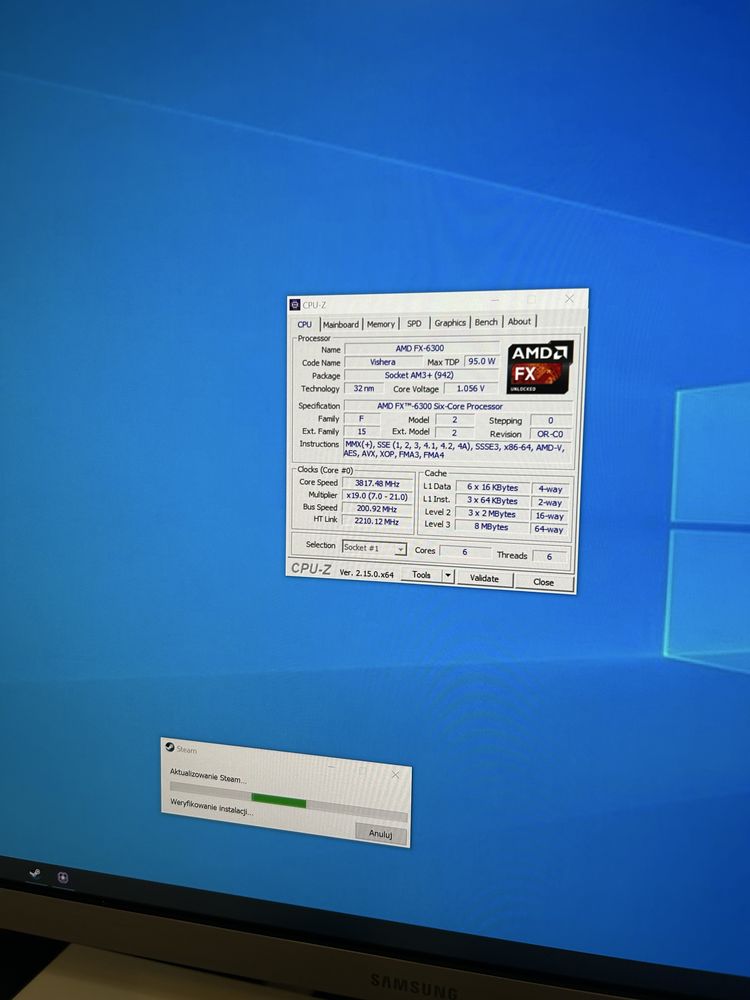Viewport: 750px width, 1000px height.
Task: Click the Ext. Family value 15
Action: click(362, 431)
